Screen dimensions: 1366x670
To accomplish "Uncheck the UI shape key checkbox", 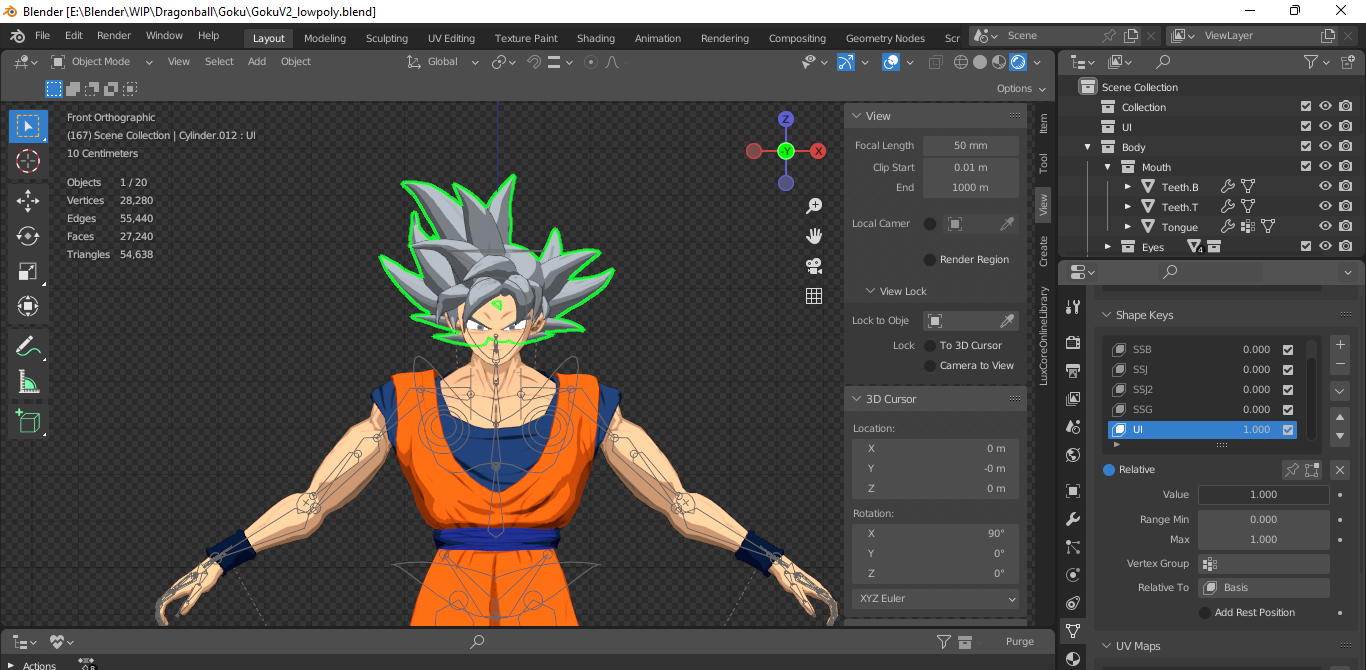I will click(1288, 430).
